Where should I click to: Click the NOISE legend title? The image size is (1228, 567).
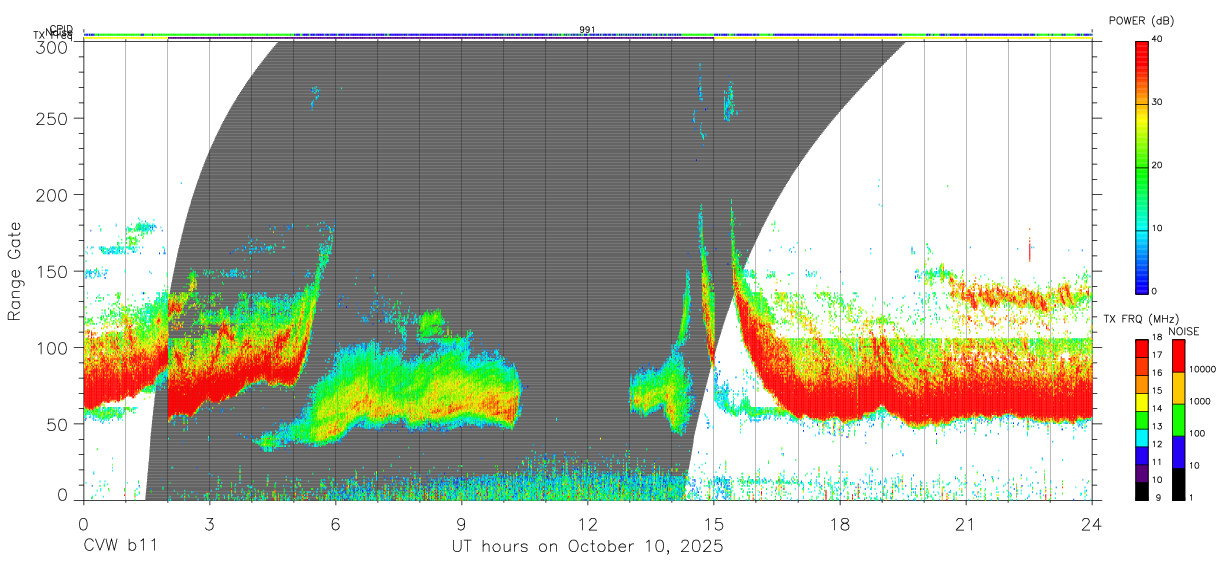pos(1184,331)
